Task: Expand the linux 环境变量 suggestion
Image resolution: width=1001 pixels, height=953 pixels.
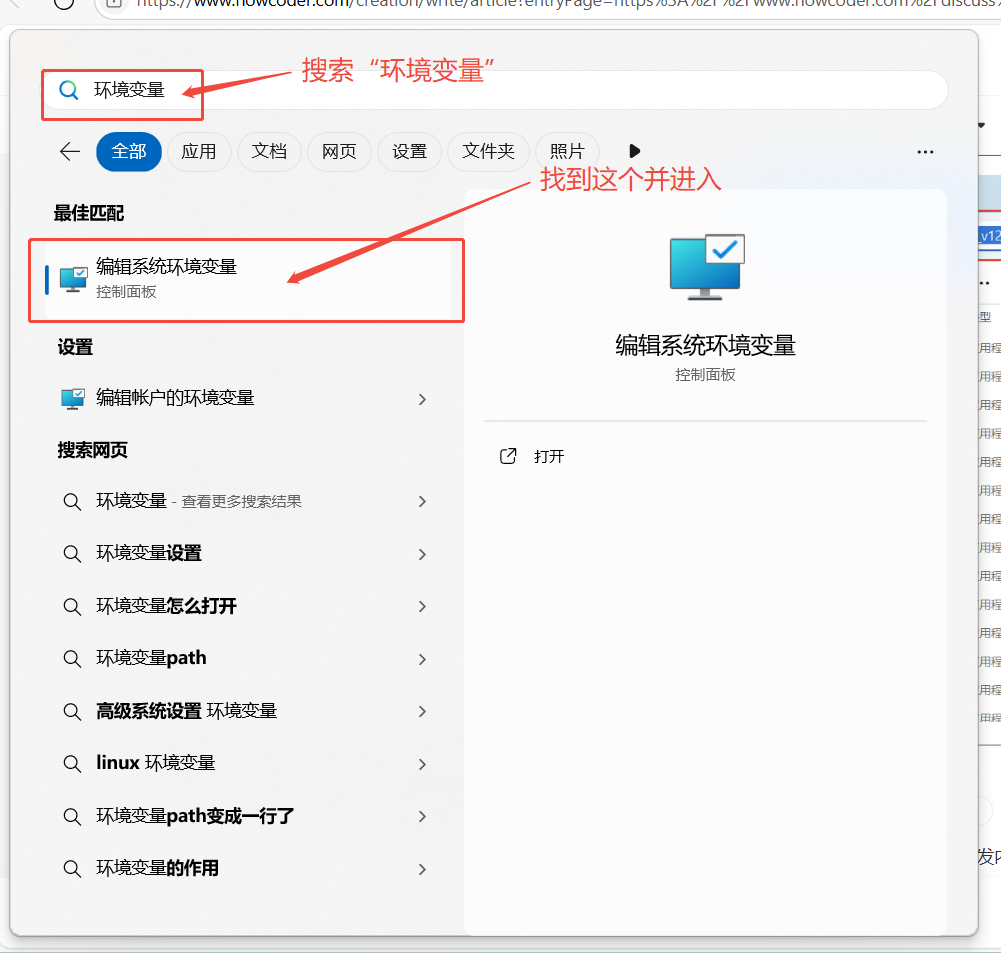Action: pos(421,762)
